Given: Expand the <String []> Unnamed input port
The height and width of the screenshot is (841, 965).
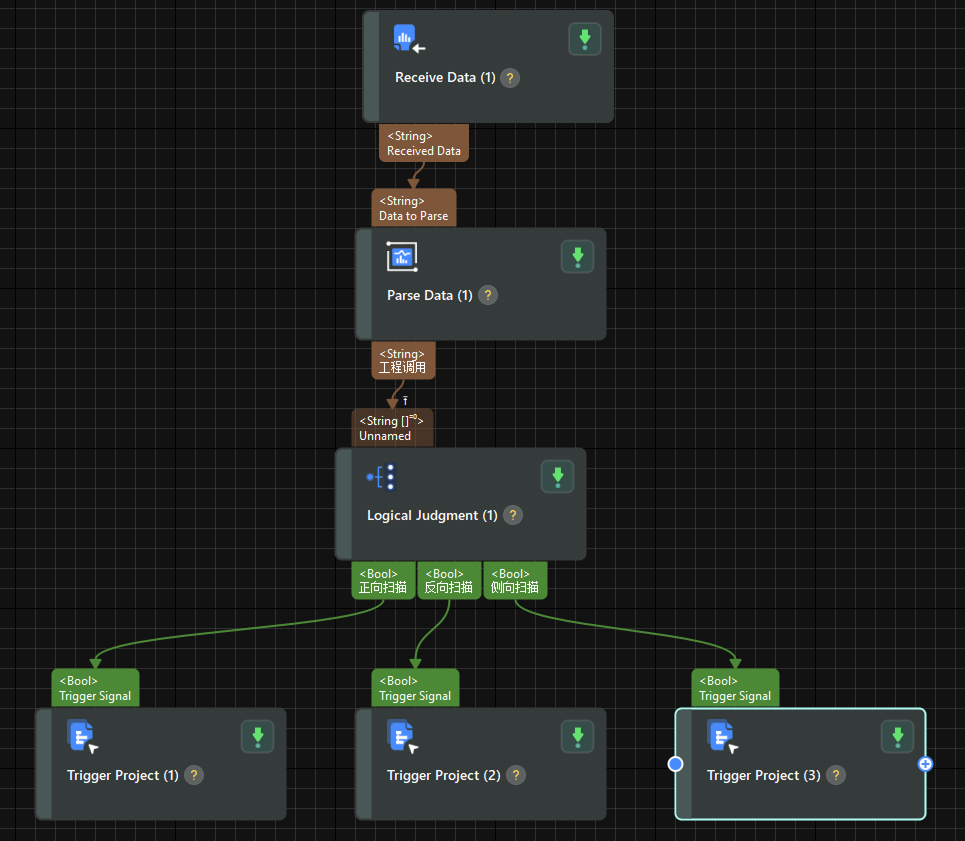Looking at the screenshot, I should (x=392, y=427).
